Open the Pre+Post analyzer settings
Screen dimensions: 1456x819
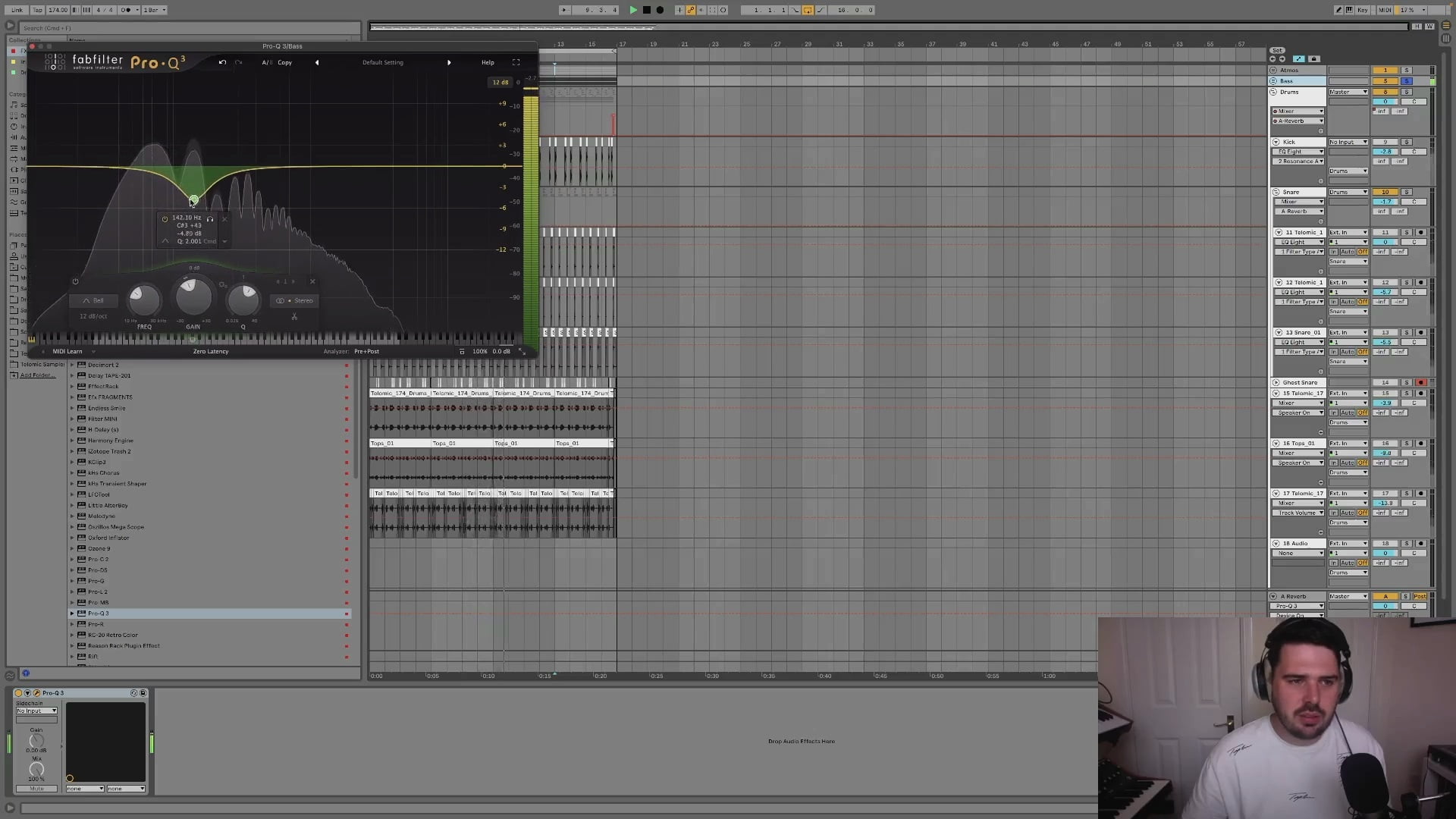point(366,351)
